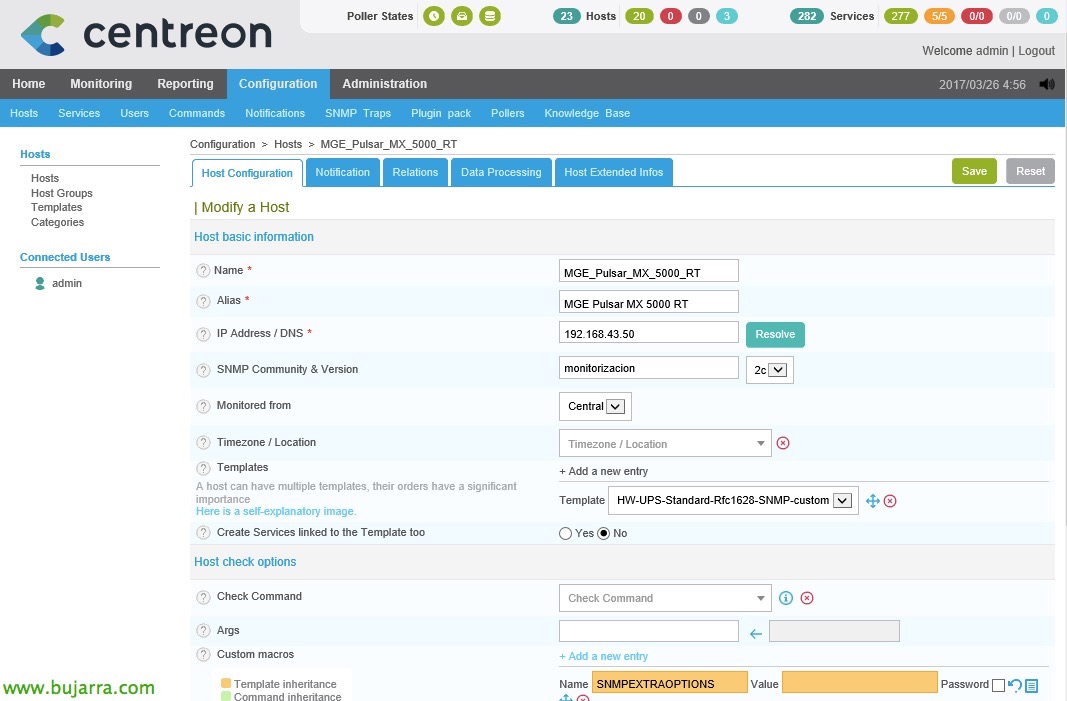Open the Check Command dropdown
Image resolution: width=1067 pixels, height=701 pixels.
point(665,598)
